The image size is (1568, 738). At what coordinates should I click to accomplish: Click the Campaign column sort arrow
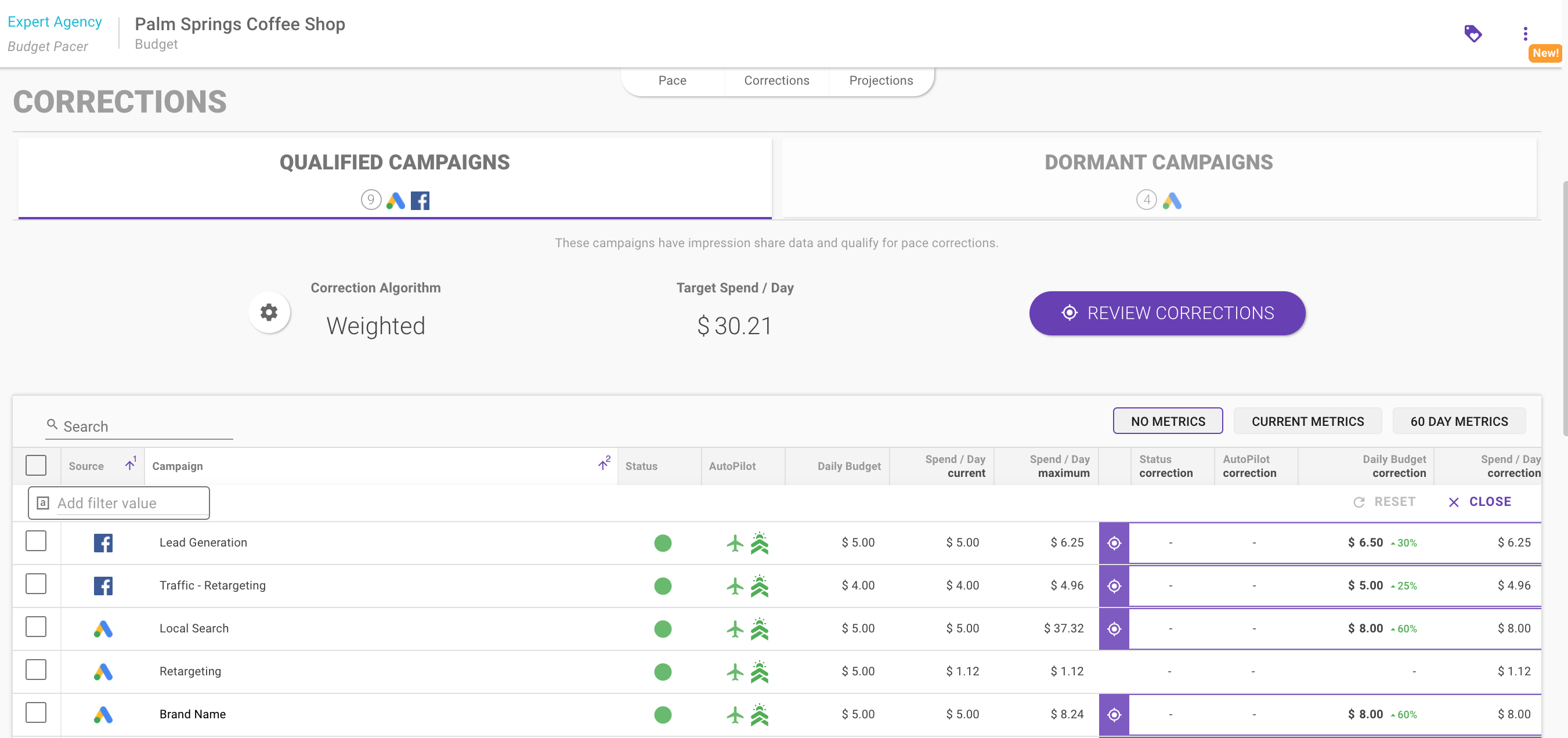[603, 464]
